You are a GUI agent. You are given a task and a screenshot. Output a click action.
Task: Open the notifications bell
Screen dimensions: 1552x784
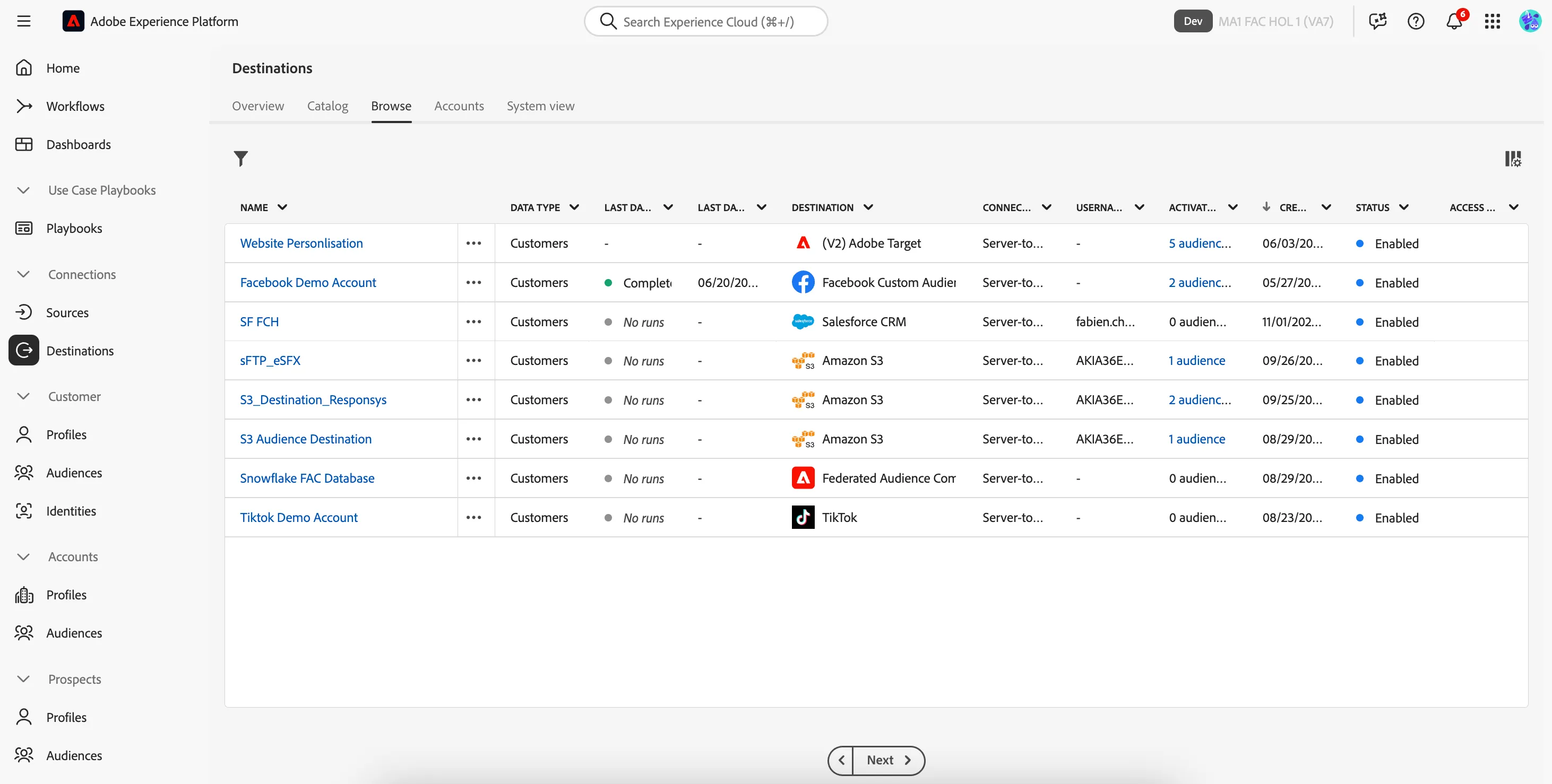coord(1454,22)
